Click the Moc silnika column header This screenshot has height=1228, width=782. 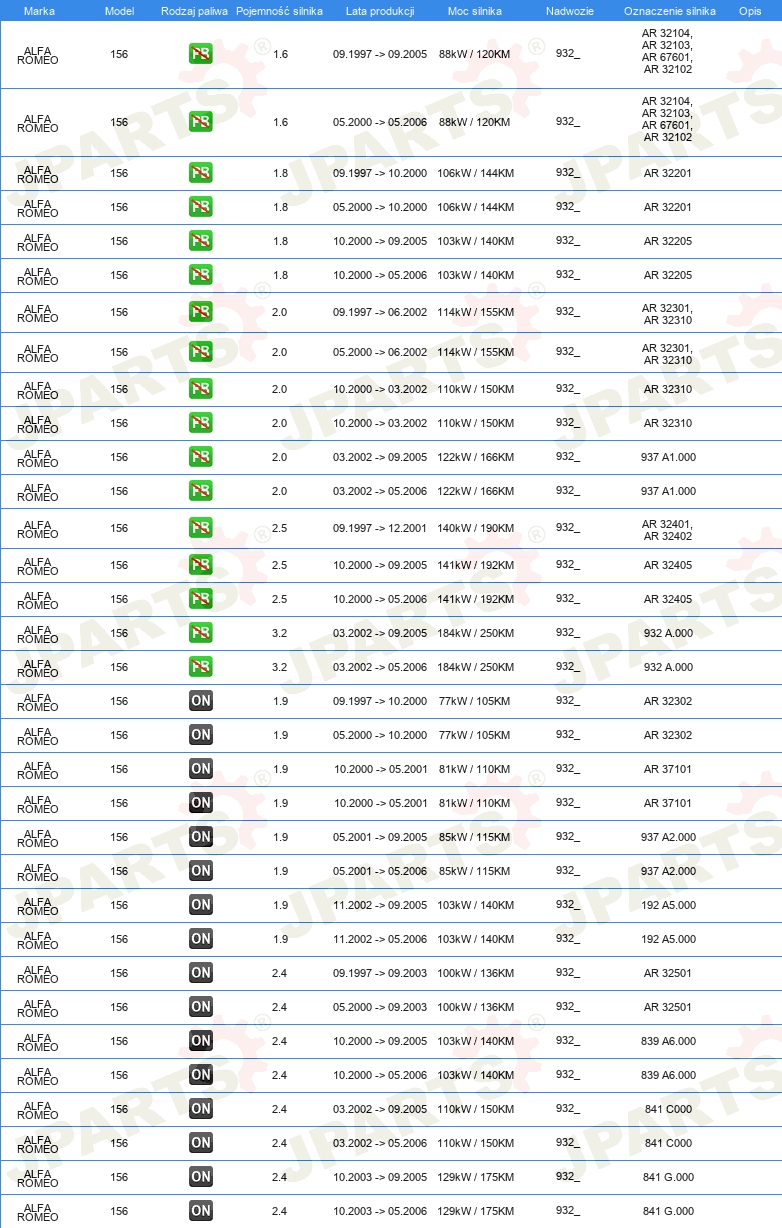click(475, 10)
